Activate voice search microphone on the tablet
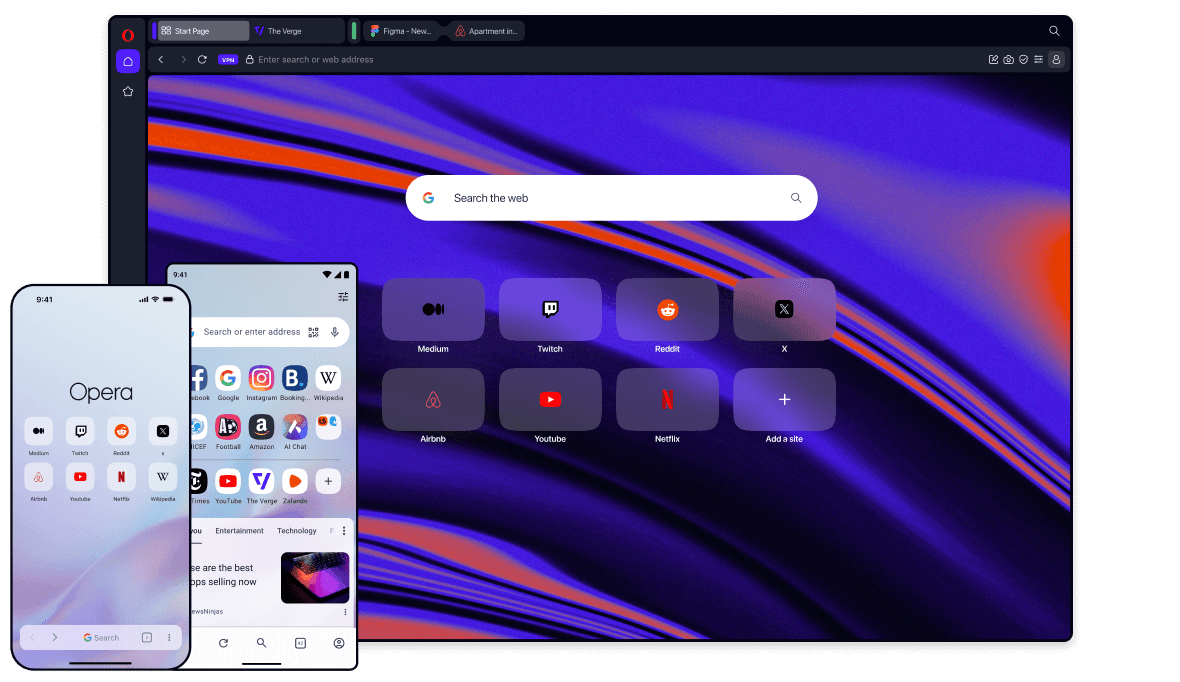1180x682 pixels. [335, 332]
